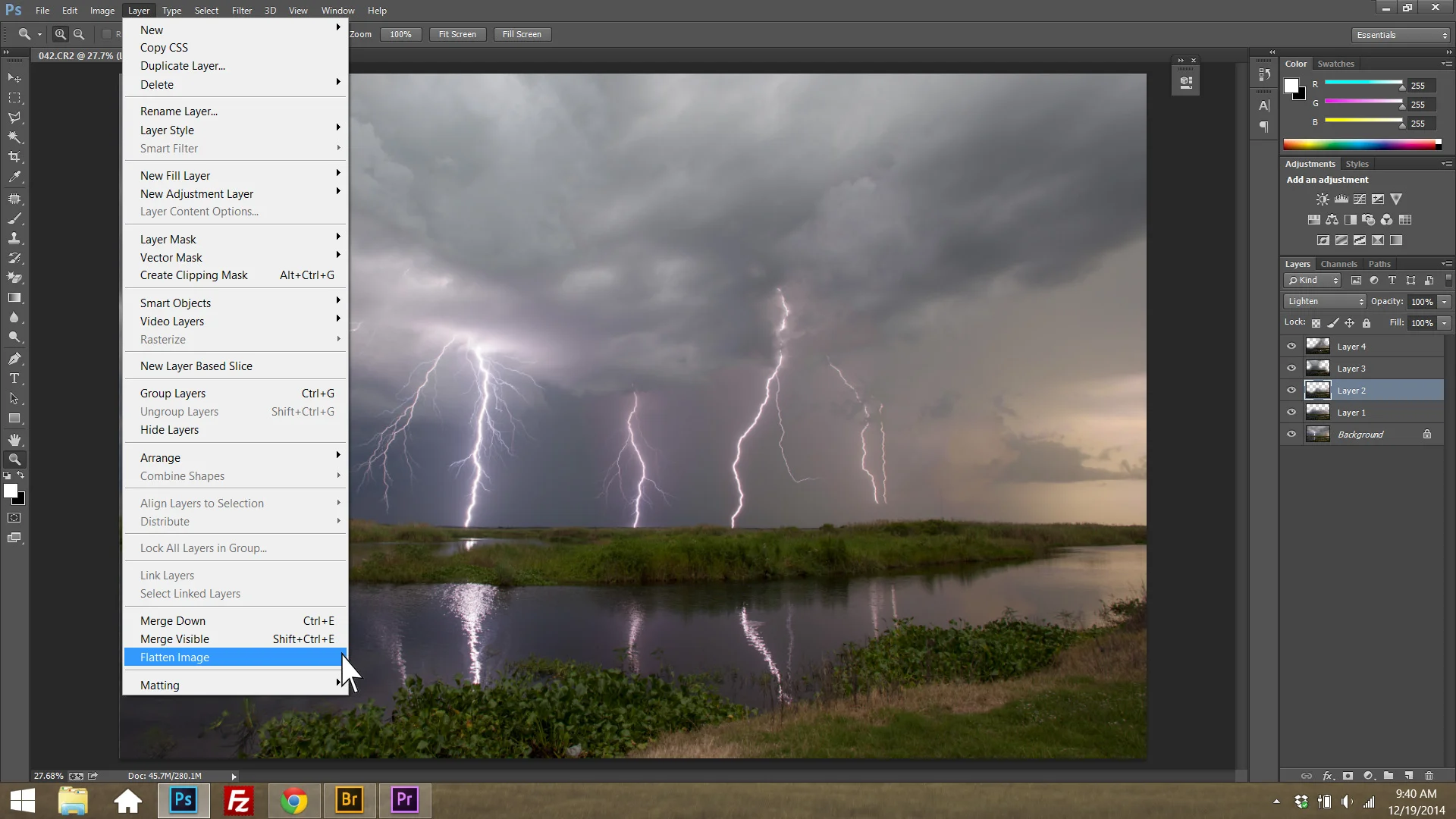Switch to the Channels tab
This screenshot has height=819, width=1456.
[1338, 264]
